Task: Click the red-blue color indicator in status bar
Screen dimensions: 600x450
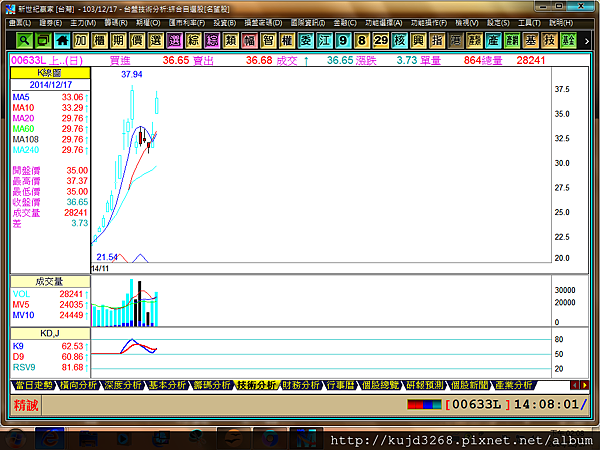Action: coord(424,404)
